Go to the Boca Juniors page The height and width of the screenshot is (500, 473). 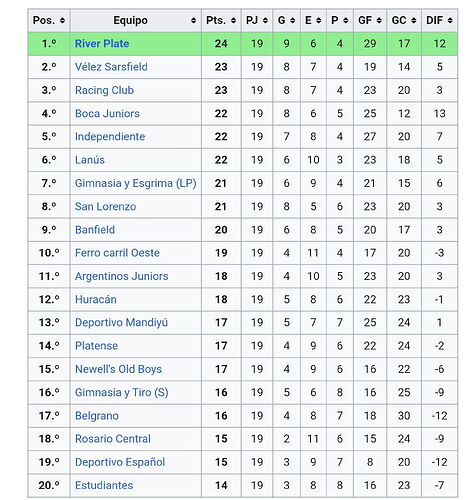click(107, 113)
